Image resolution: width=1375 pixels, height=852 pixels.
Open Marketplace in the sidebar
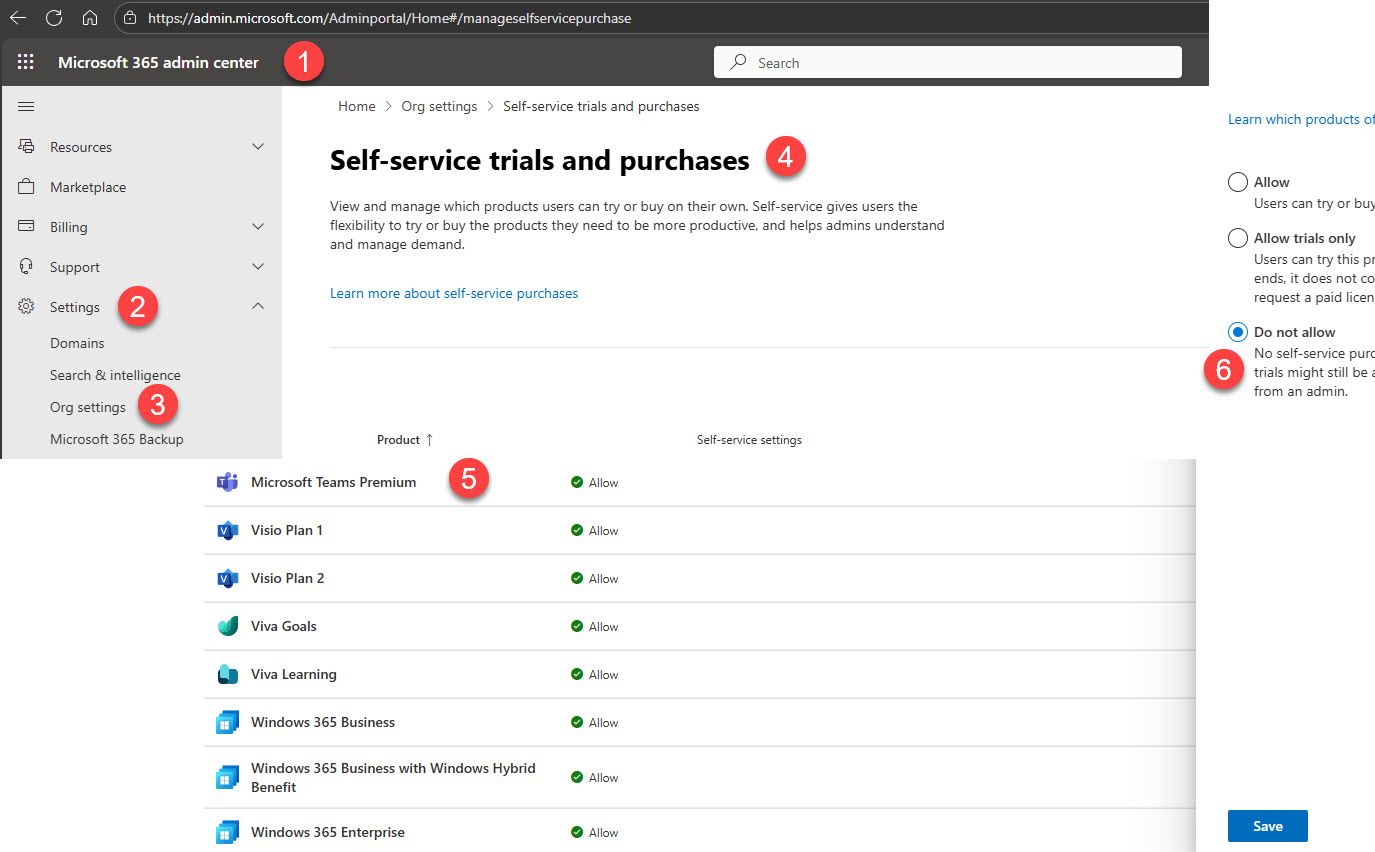tap(88, 187)
